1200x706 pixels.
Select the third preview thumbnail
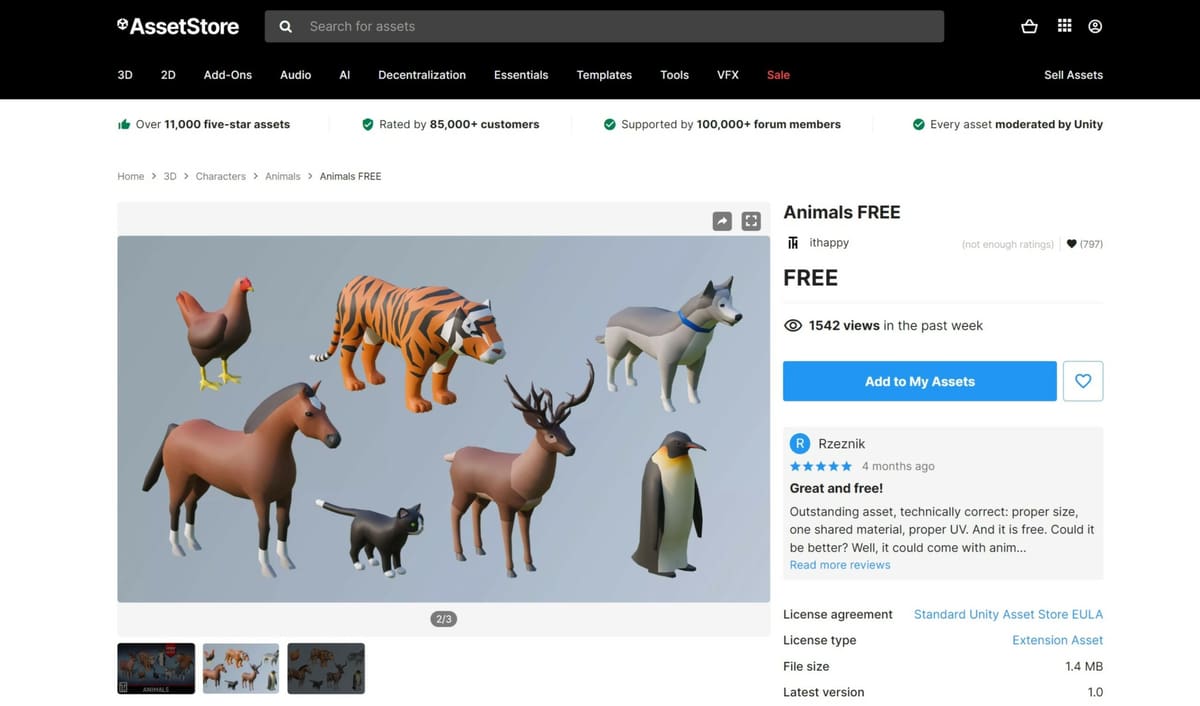325,668
